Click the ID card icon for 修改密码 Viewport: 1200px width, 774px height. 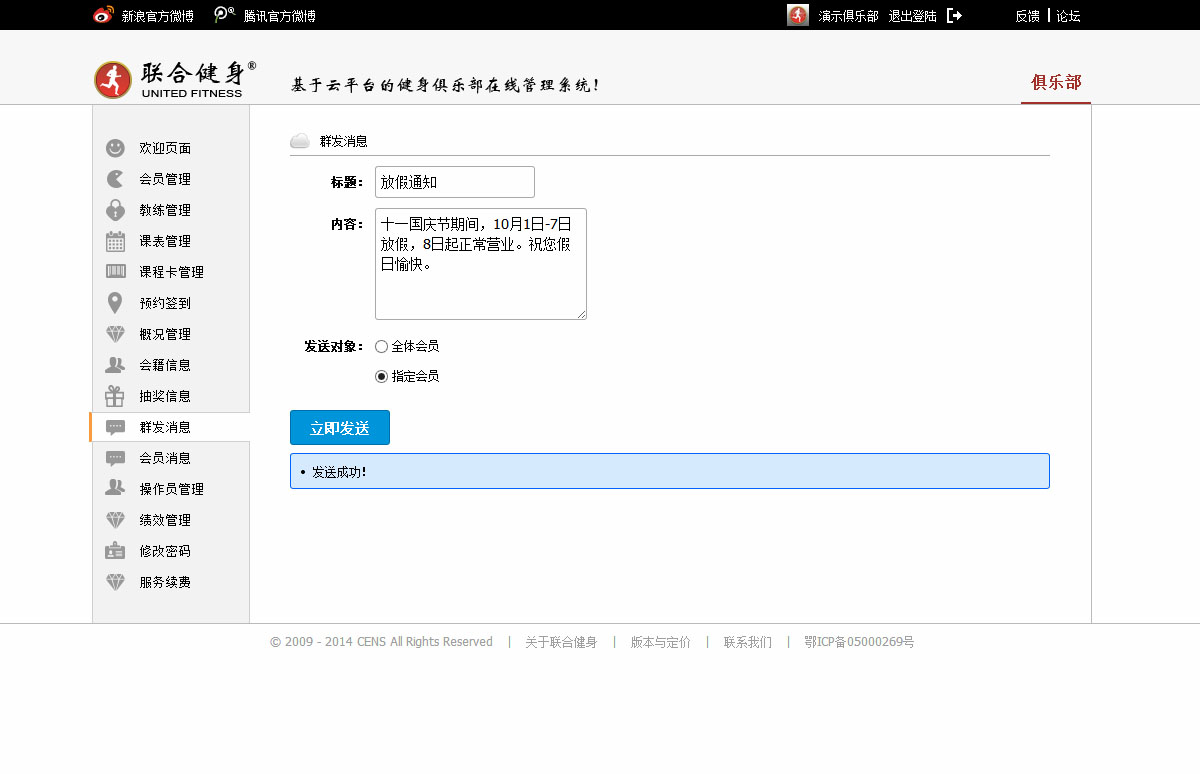pyautogui.click(x=116, y=551)
